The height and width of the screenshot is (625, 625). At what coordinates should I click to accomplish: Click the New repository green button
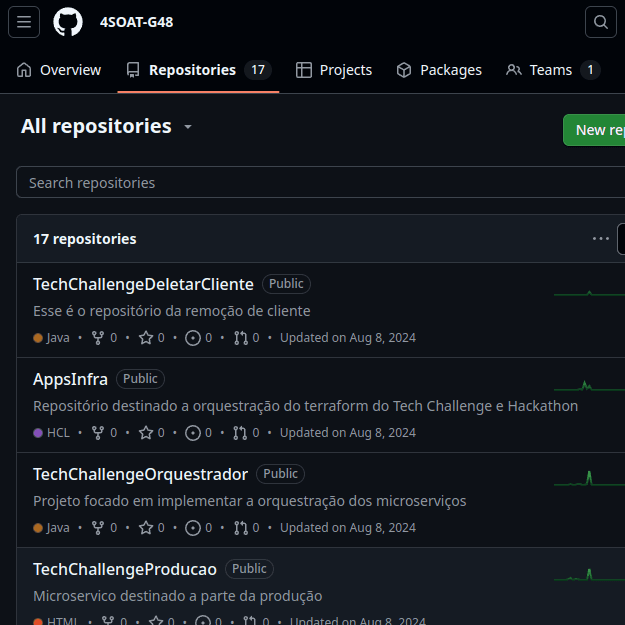tap(596, 130)
